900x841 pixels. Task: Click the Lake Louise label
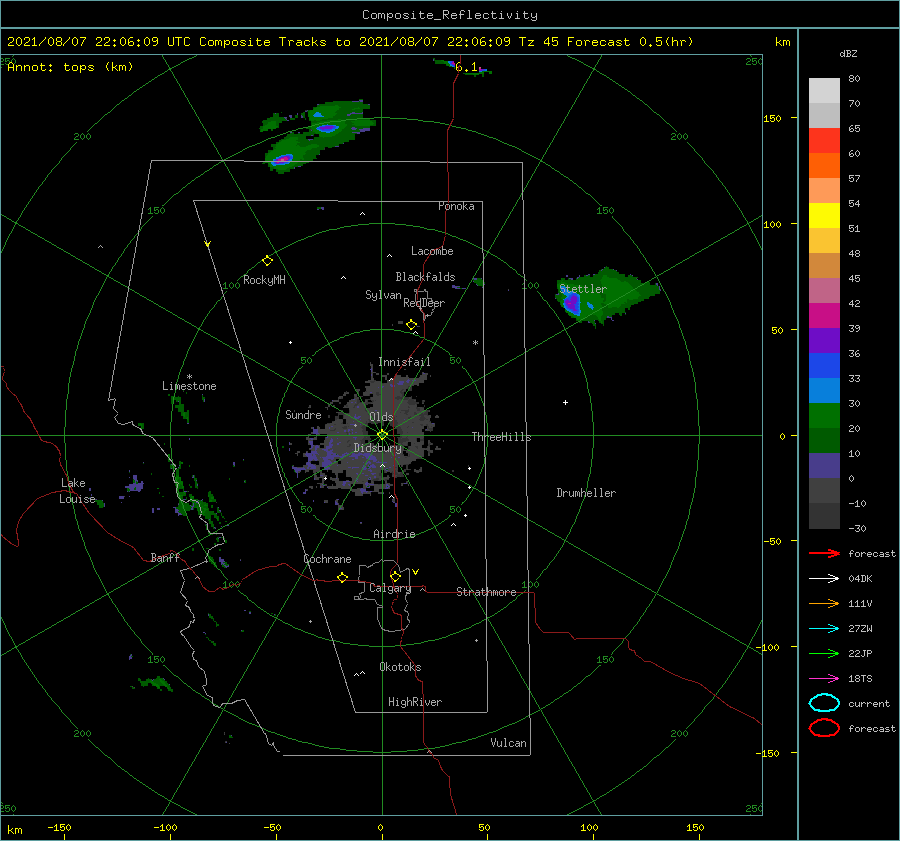point(77,491)
